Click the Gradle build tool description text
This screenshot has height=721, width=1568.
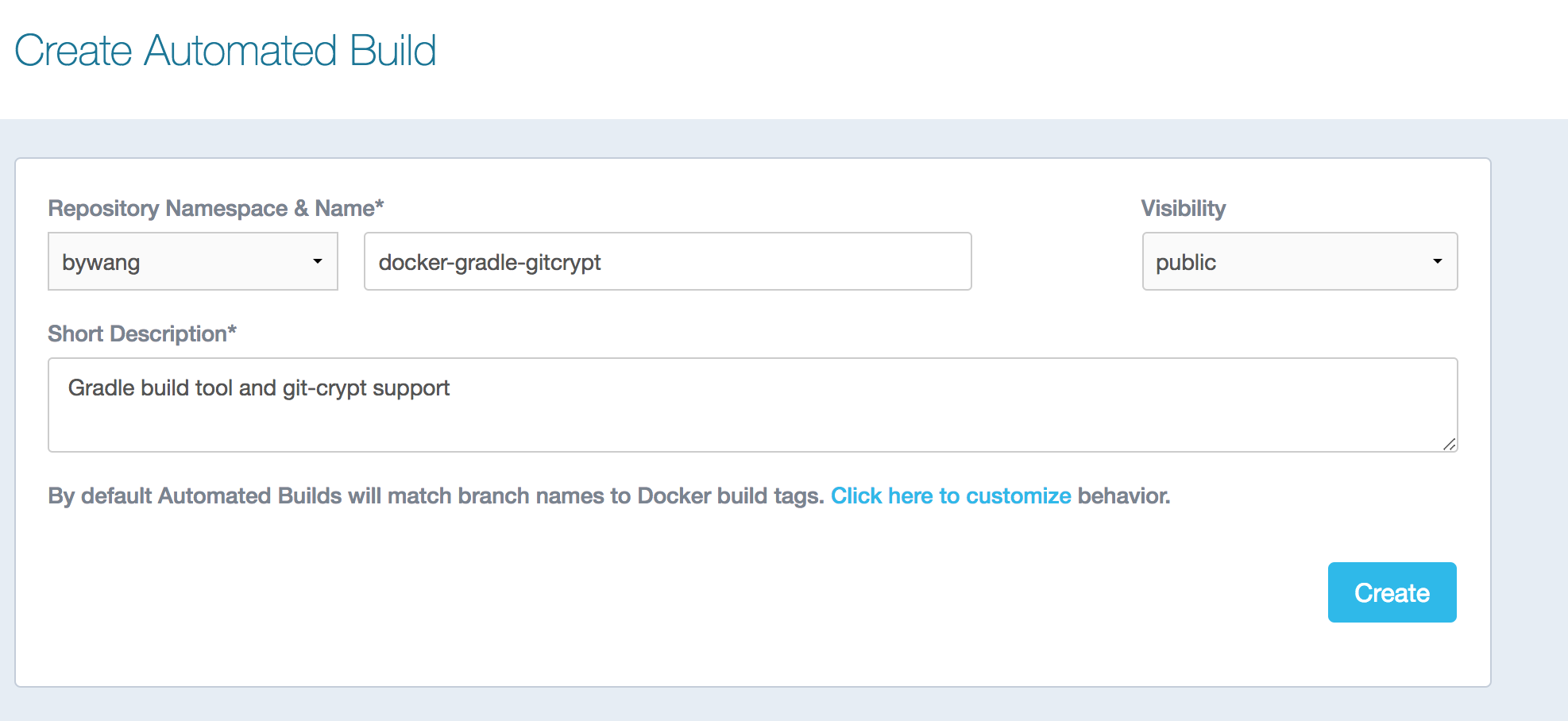(258, 387)
